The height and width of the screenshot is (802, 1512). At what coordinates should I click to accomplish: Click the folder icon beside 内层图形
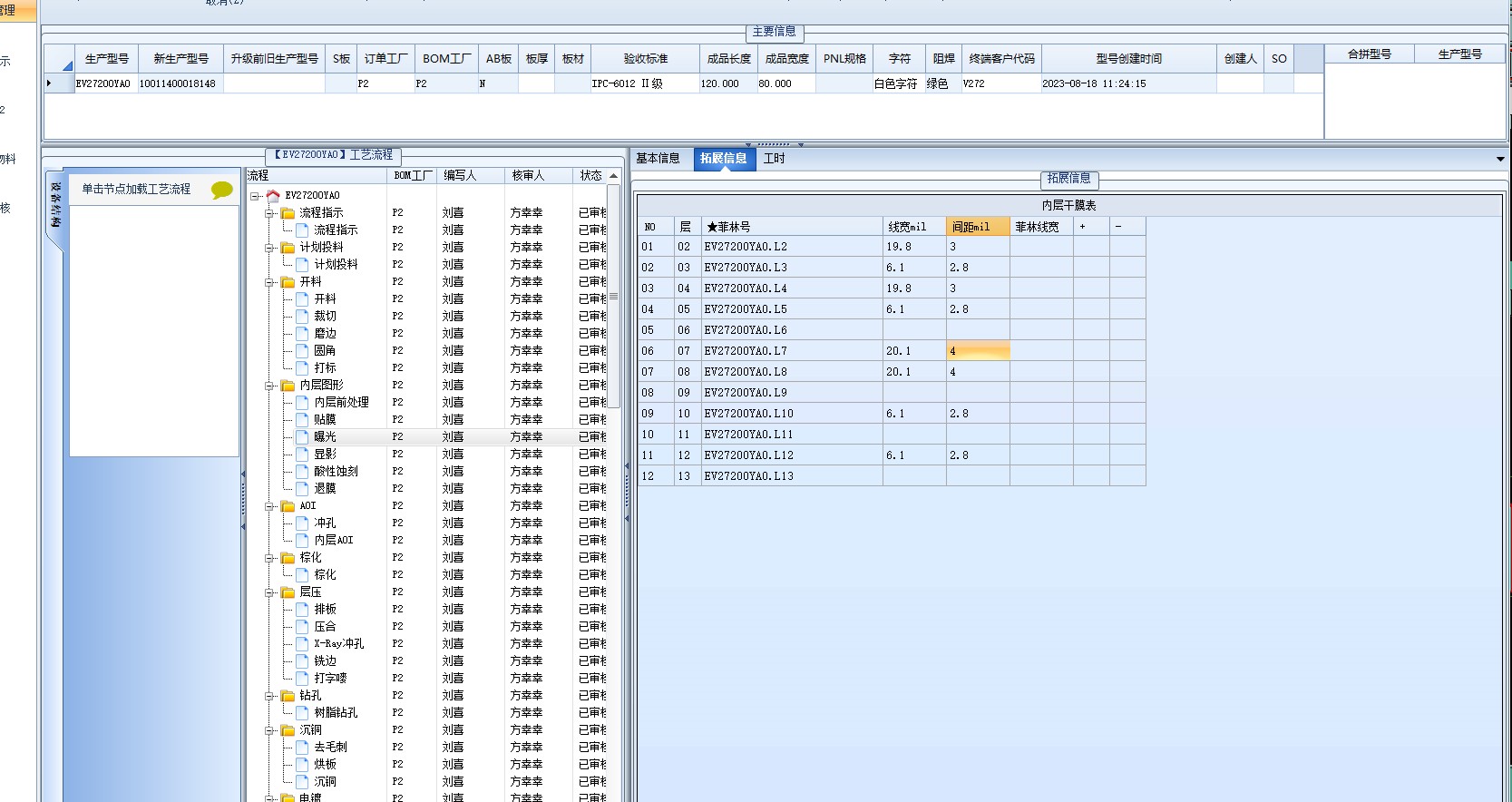click(288, 385)
